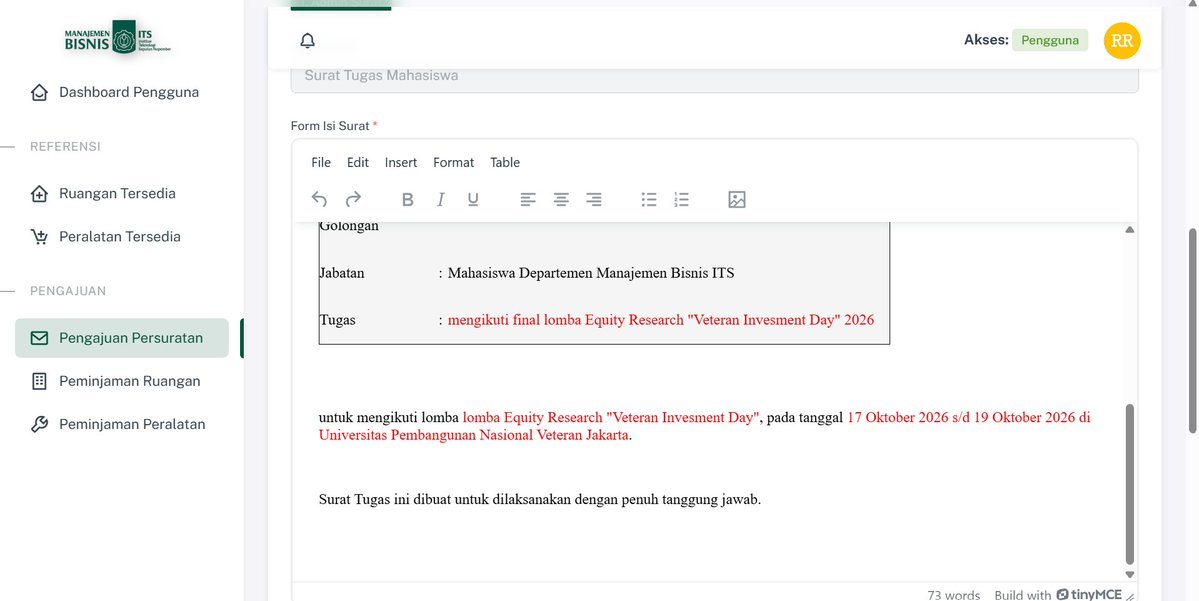
Task: Click the editor scroll up arrow
Action: coord(1129,229)
